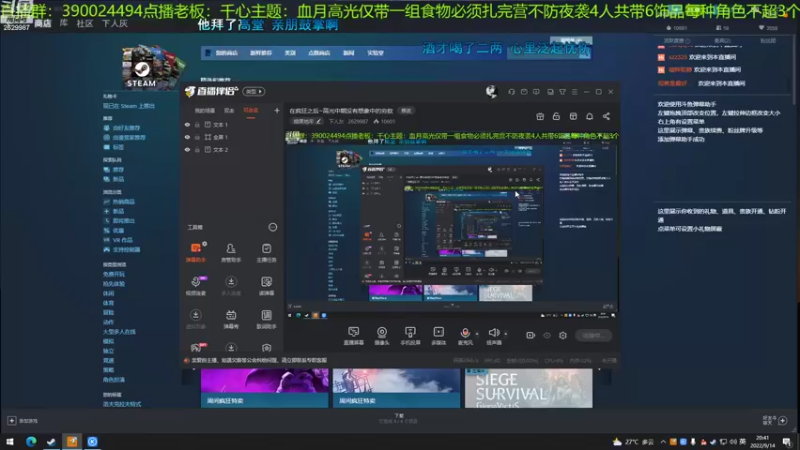The width and height of the screenshot is (800, 450).
Task: Open Microsoft Edge from the taskbar
Action: [31, 442]
